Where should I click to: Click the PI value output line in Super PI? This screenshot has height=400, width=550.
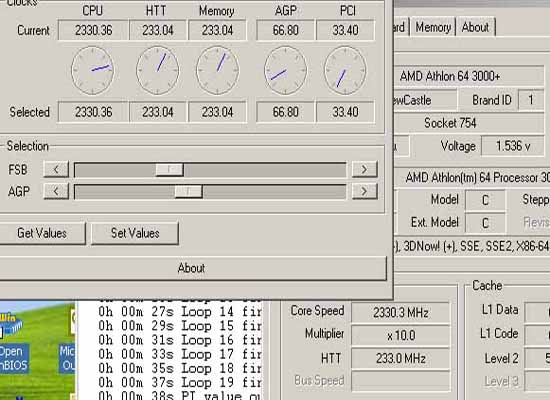click(180, 395)
